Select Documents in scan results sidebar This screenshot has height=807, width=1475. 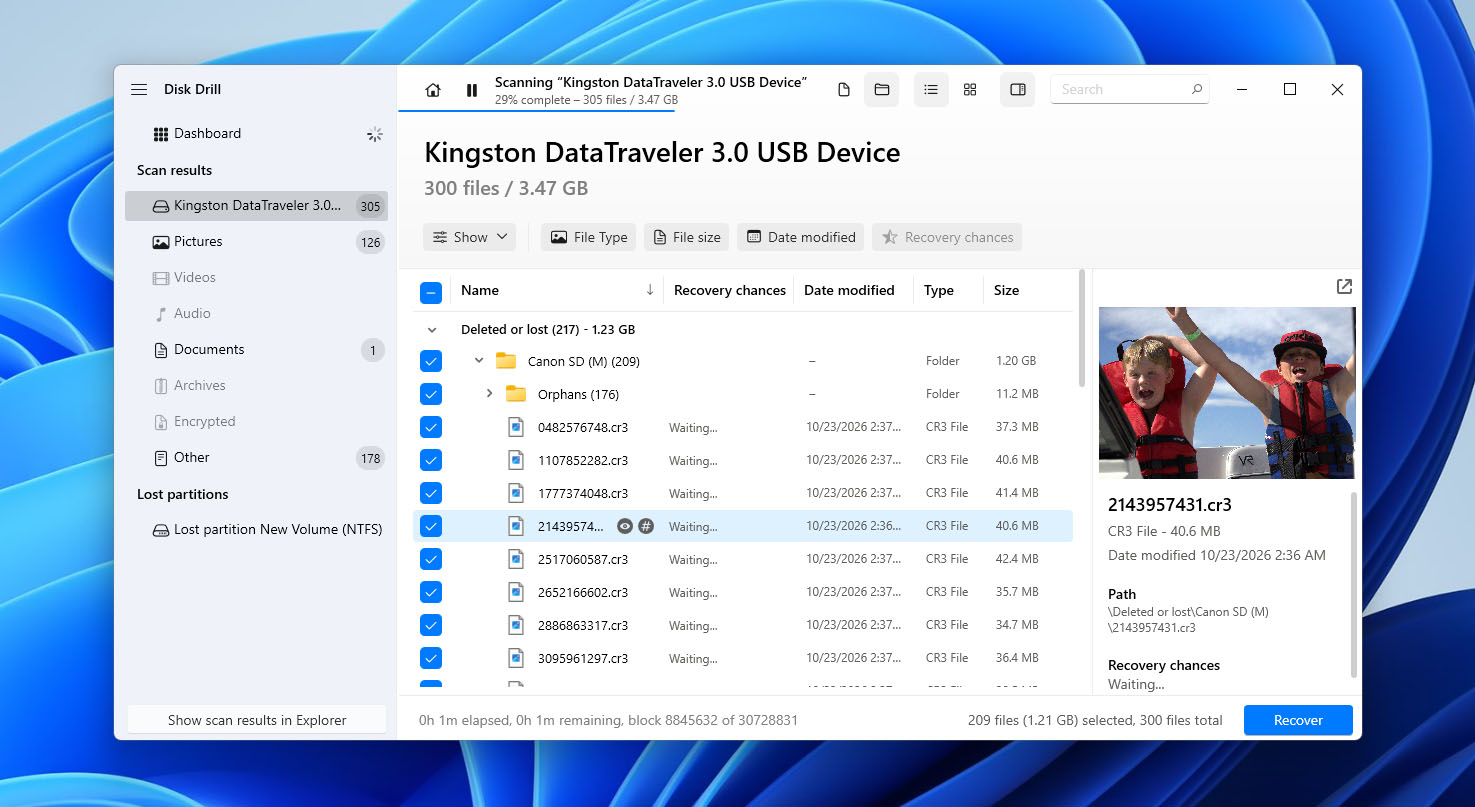coord(256,349)
